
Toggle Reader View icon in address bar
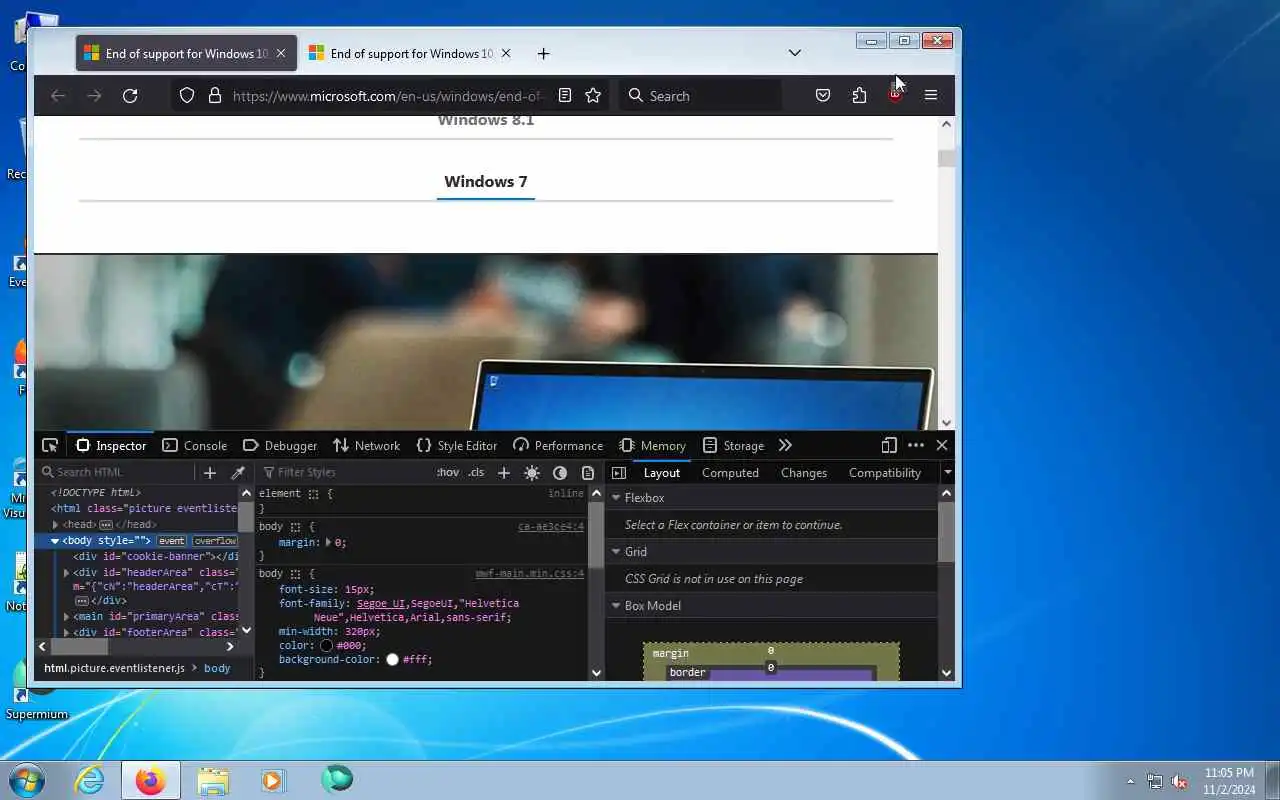(565, 95)
